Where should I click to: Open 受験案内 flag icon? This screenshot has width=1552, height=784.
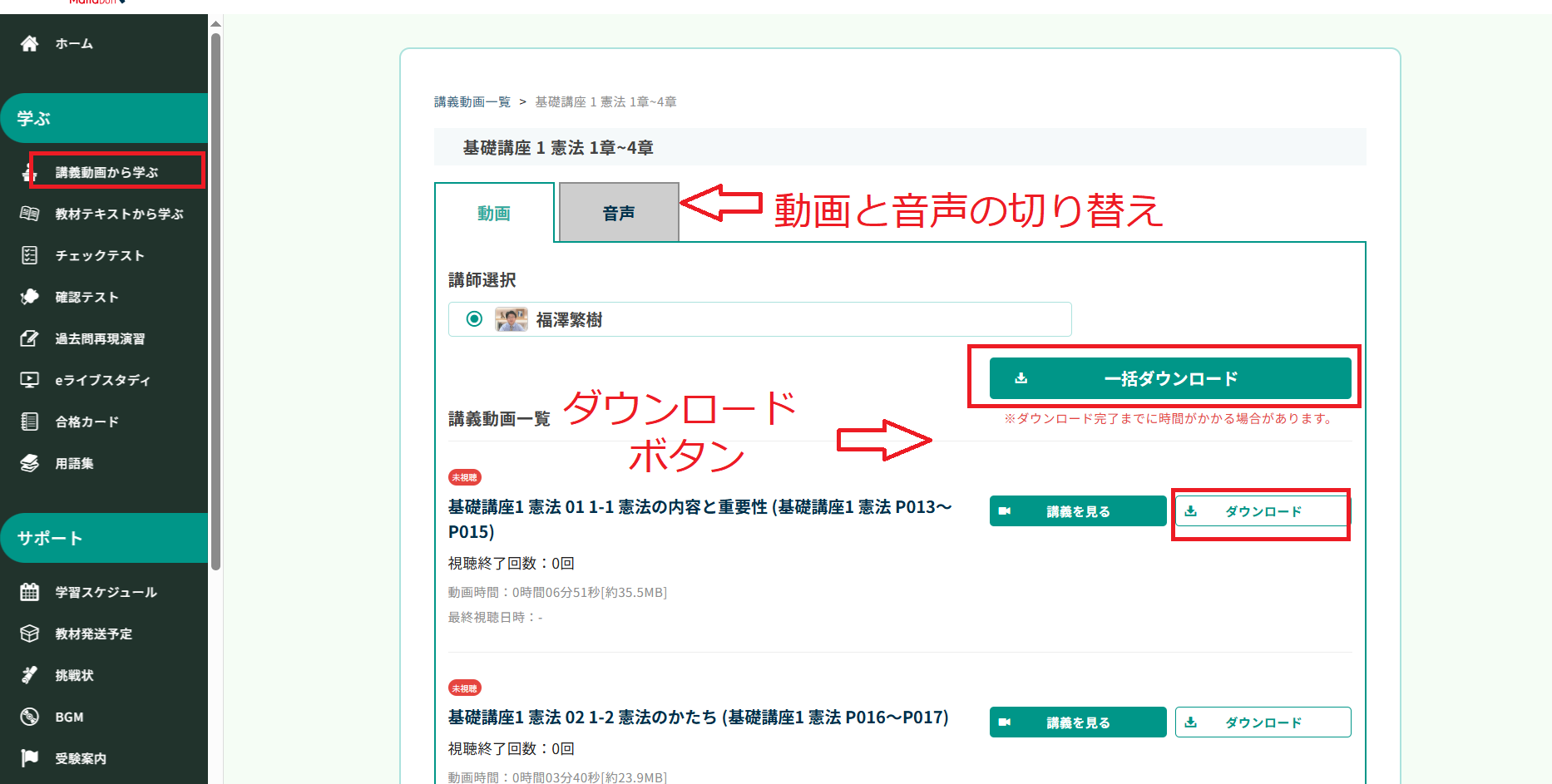click(30, 758)
